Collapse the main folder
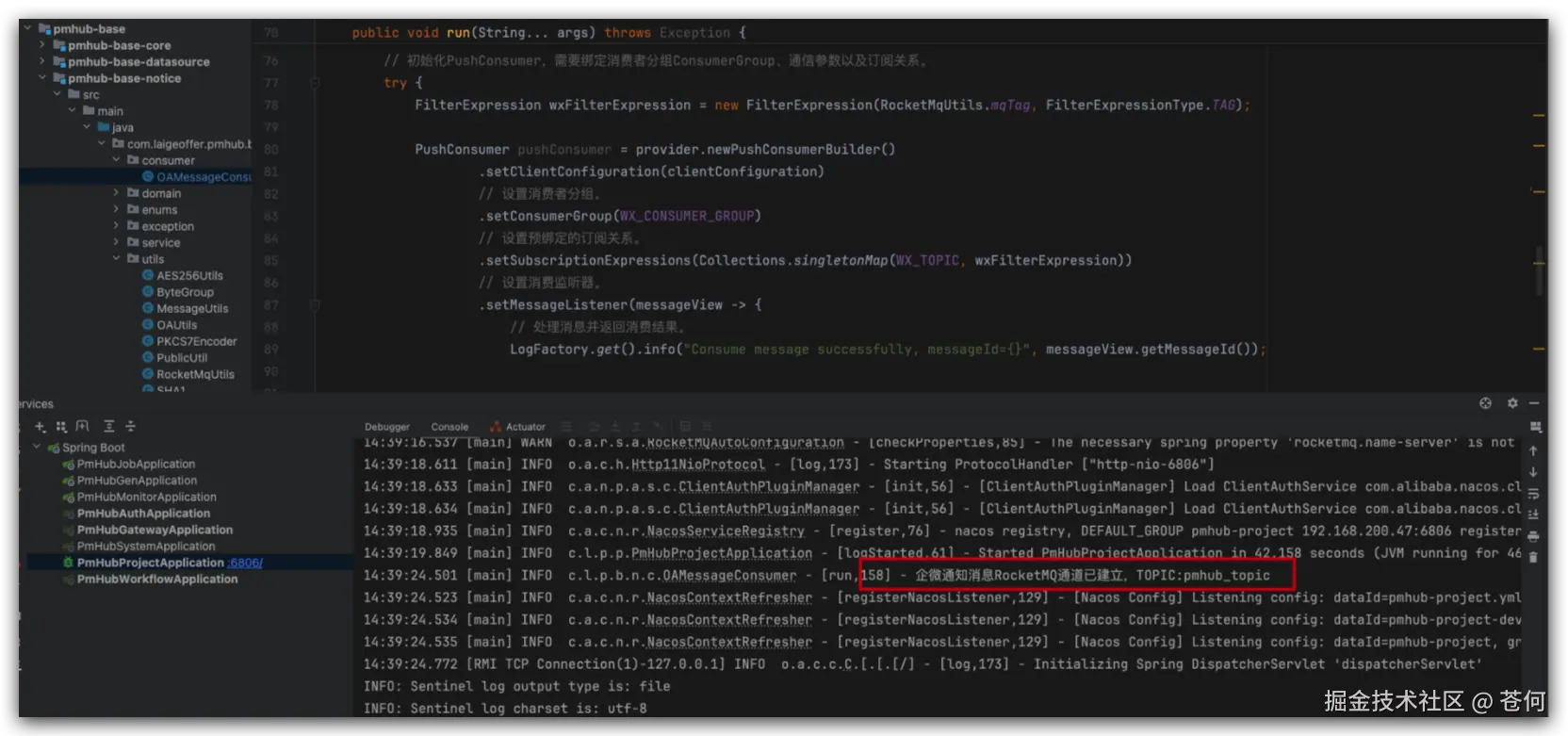1568x736 pixels. 72,110
